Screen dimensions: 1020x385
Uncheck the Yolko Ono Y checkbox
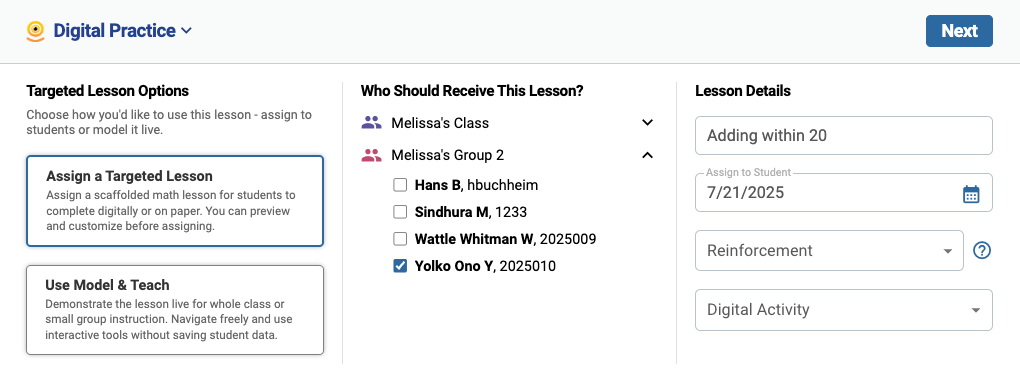[400, 266]
